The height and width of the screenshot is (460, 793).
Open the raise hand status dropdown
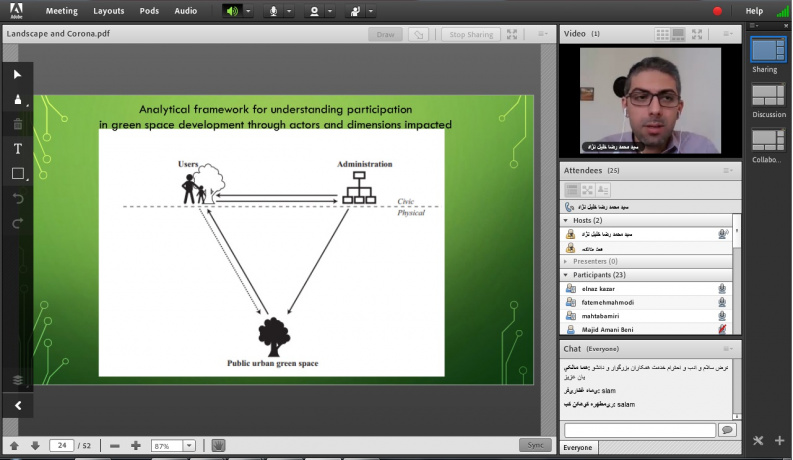pos(371,11)
